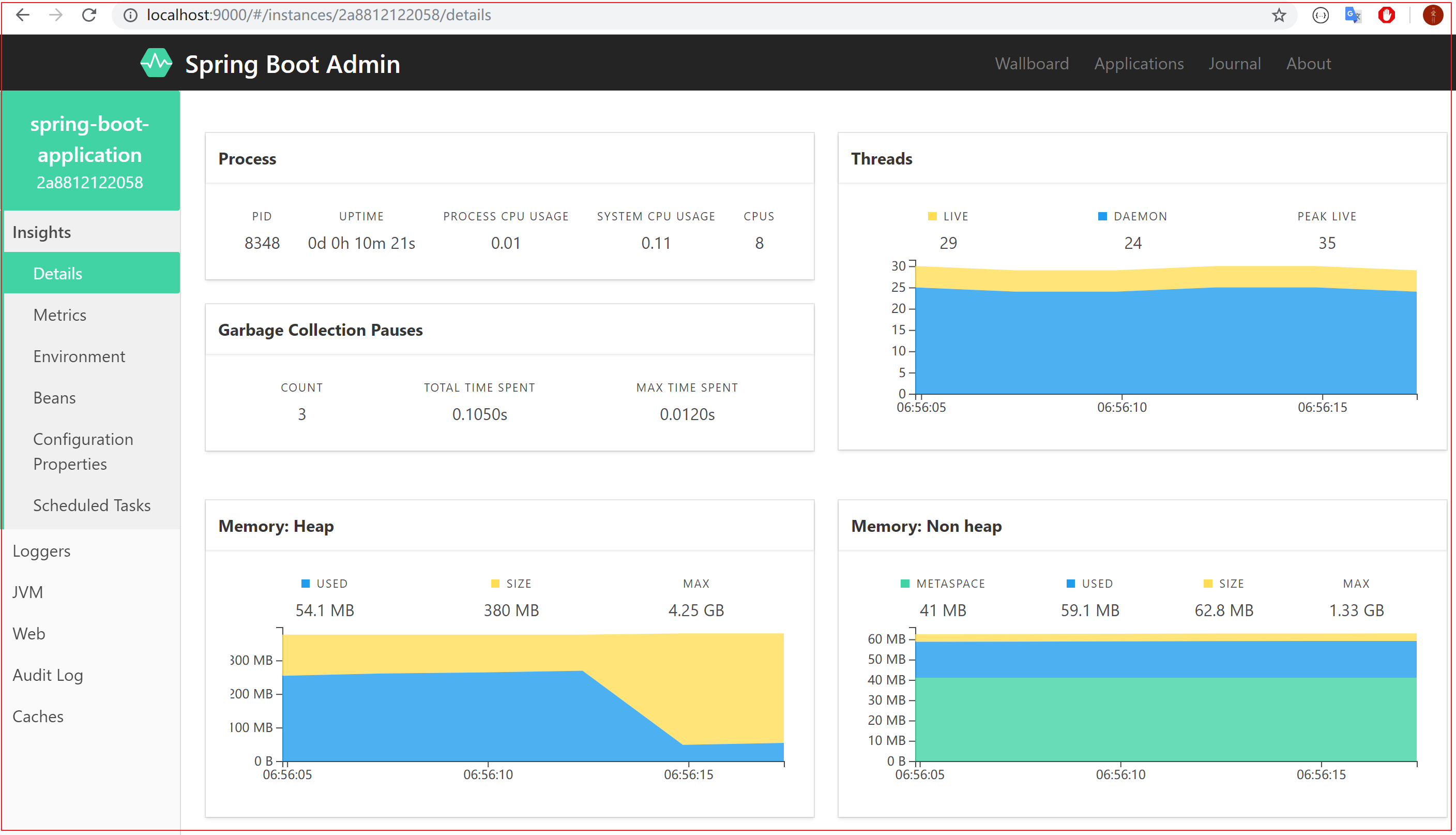Open the Details sidebar item
1456x835 pixels.
pyautogui.click(x=92, y=273)
